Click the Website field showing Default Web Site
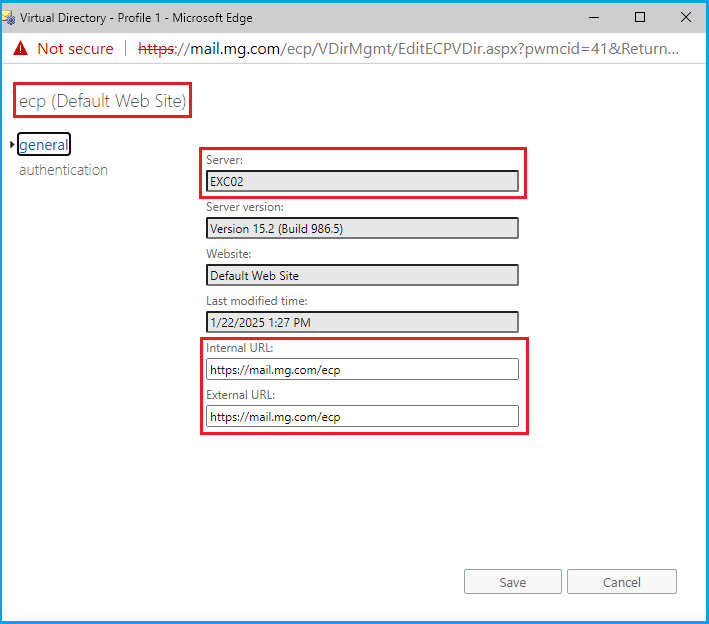Viewport: 709px width, 624px height. click(x=362, y=275)
